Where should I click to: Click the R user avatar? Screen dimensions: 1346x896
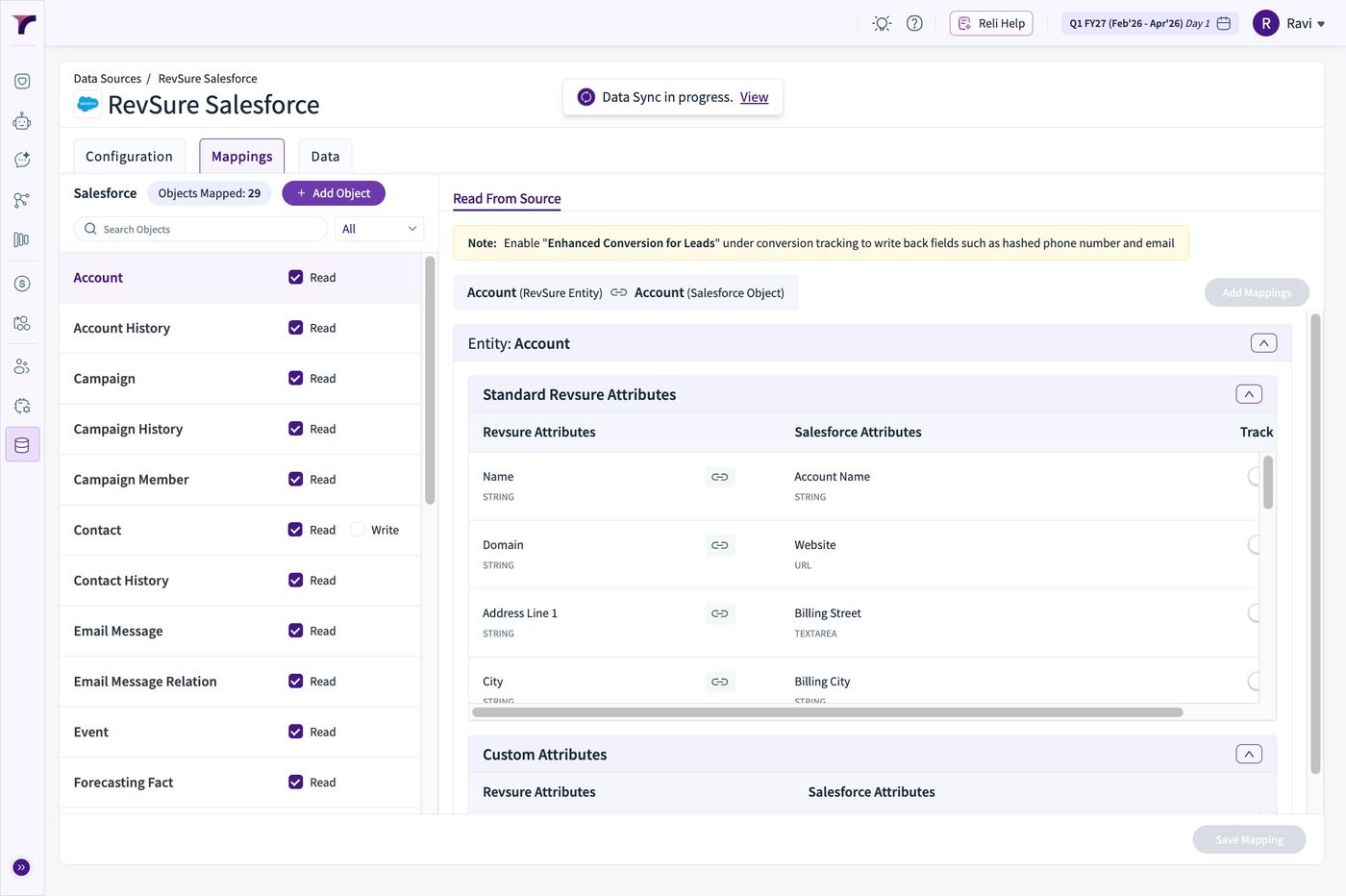point(1265,23)
